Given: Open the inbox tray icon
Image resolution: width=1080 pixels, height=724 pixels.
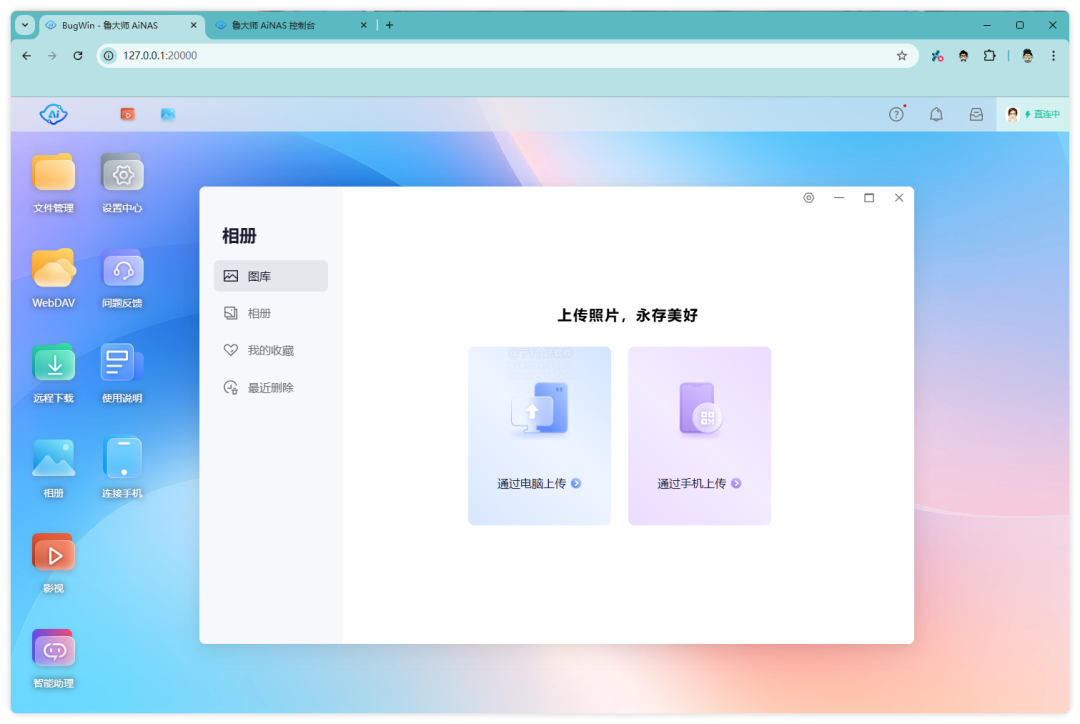Looking at the screenshot, I should pyautogui.click(x=976, y=114).
